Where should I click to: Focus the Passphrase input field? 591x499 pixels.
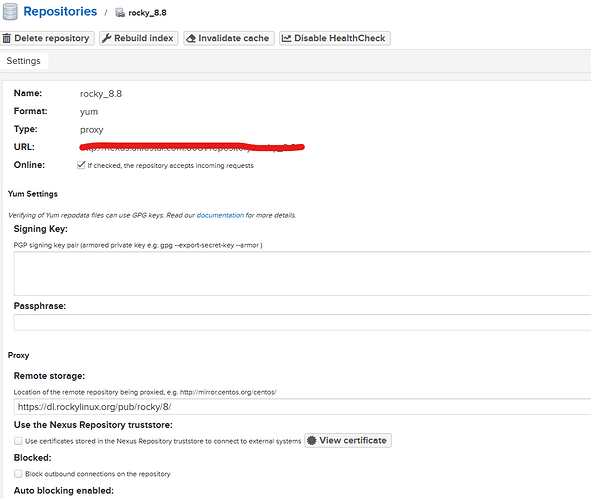pos(302,323)
